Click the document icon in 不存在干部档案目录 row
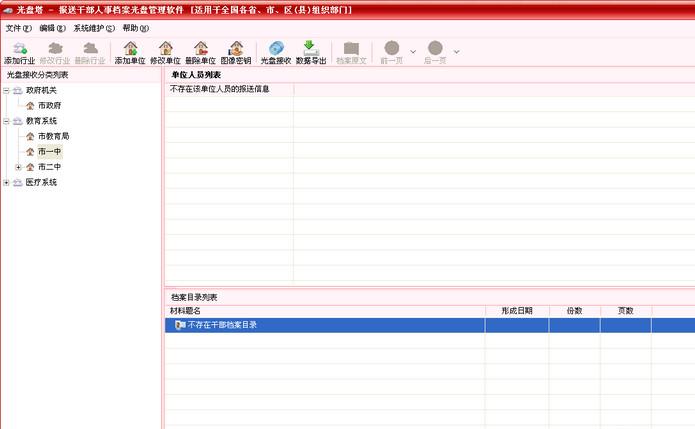Viewport: 695px width, 429px height. point(180,325)
